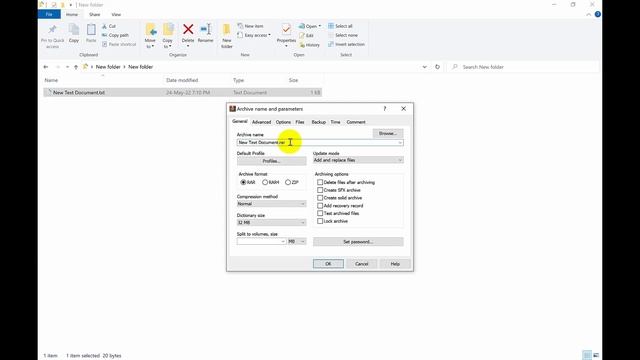This screenshot has height=360, width=640.
Task: Click Invert selection in ribbon
Action: [346, 44]
